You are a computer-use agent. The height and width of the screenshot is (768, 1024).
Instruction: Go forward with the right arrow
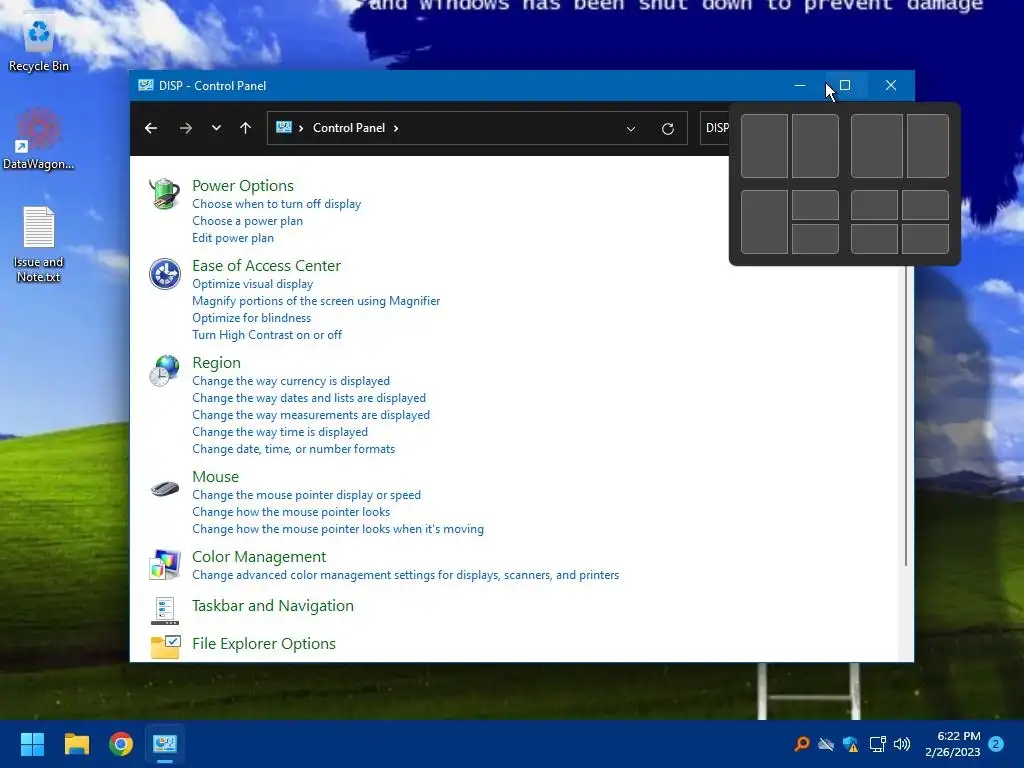185,128
